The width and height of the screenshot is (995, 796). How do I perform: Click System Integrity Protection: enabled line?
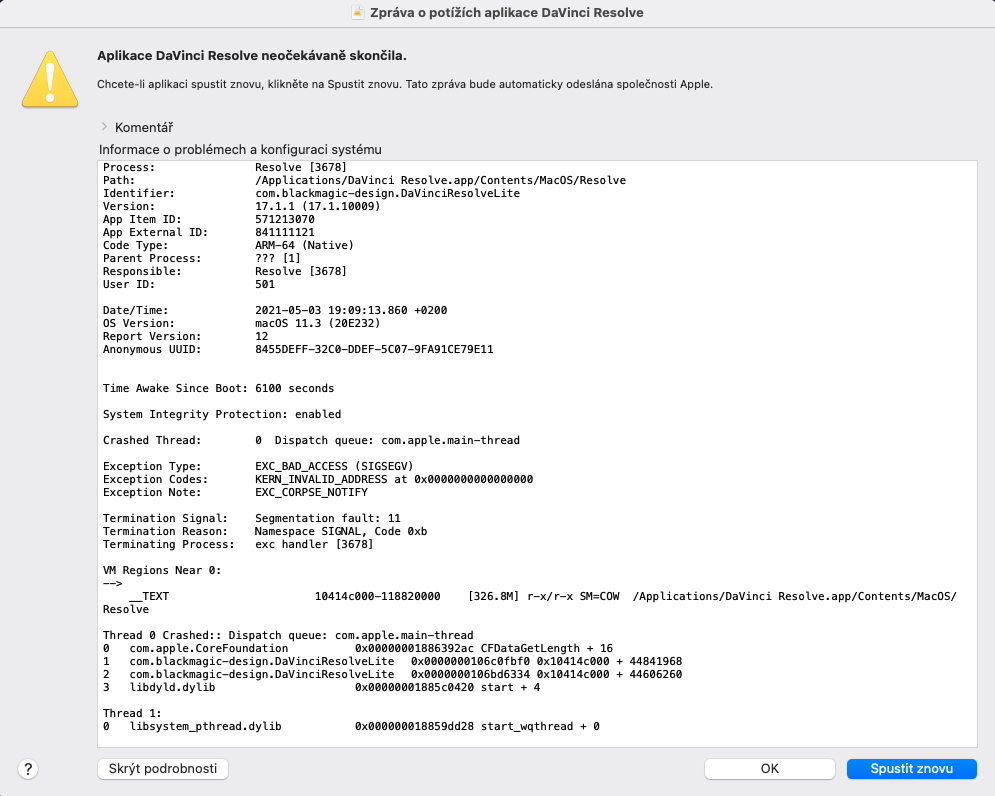click(x=222, y=415)
